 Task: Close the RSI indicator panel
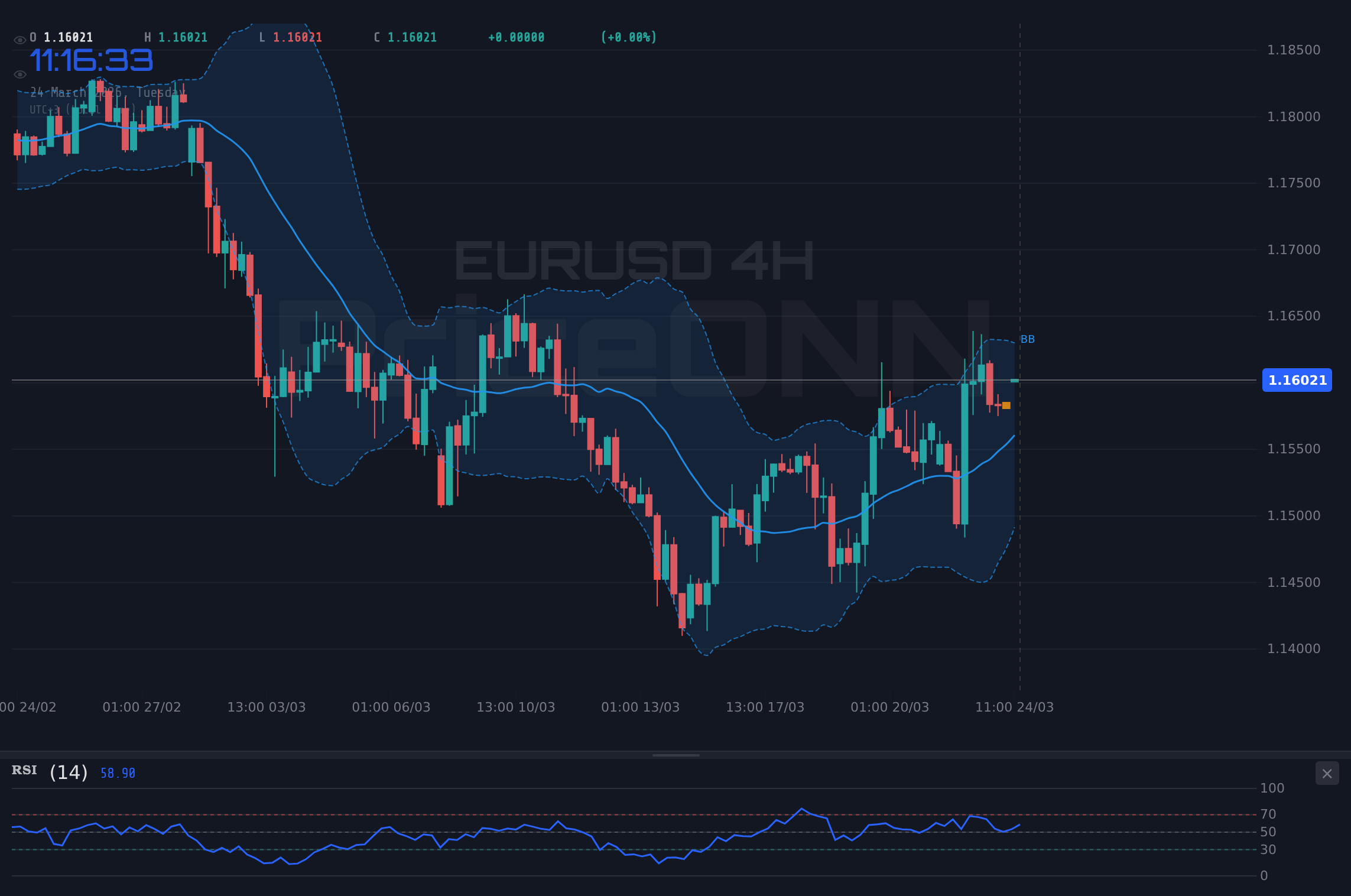tap(1327, 773)
